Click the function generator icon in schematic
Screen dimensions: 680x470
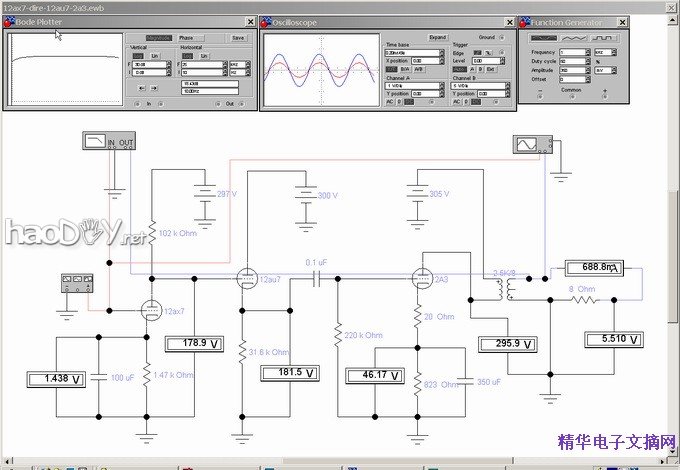click(x=73, y=281)
